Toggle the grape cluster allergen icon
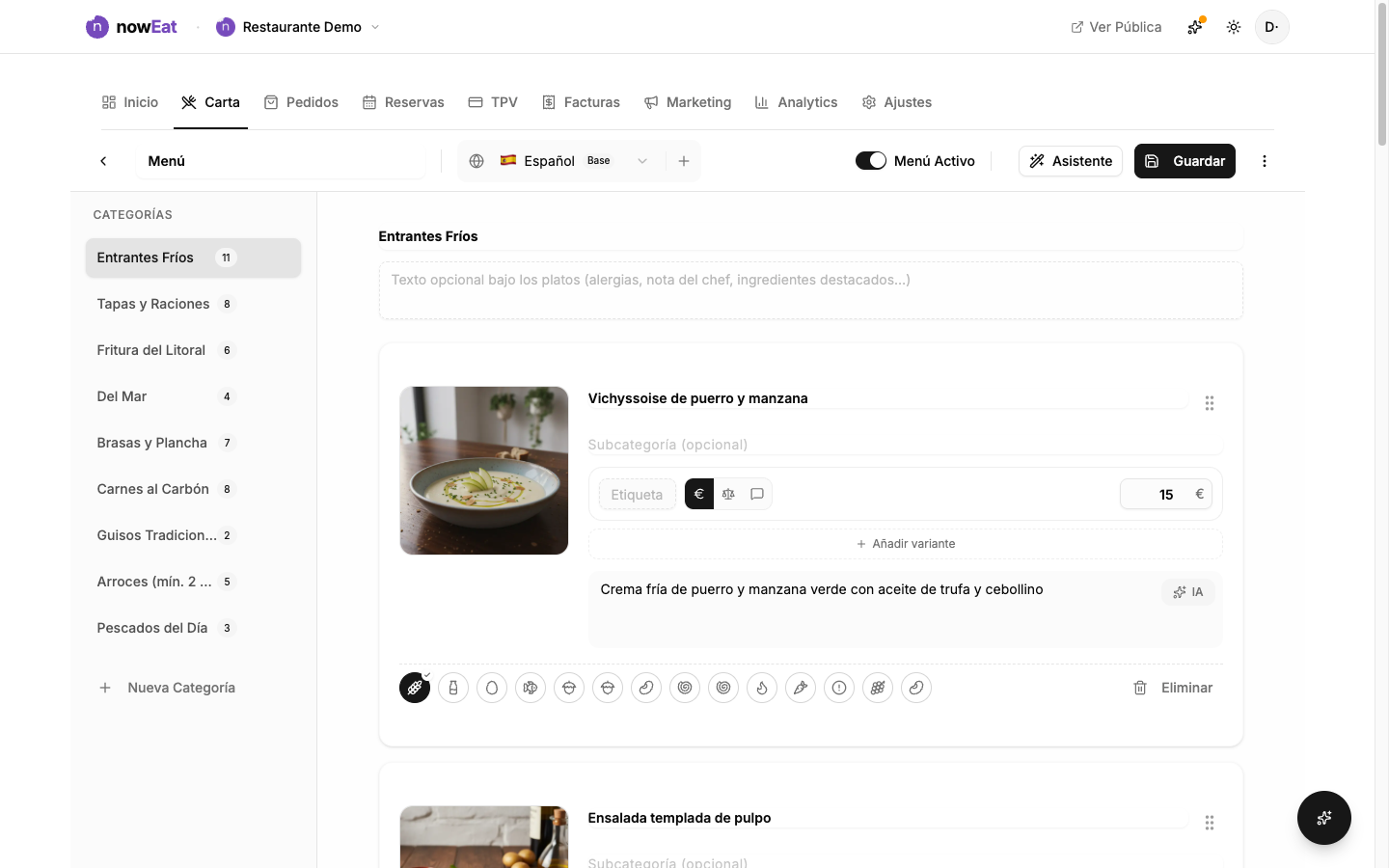 click(878, 688)
